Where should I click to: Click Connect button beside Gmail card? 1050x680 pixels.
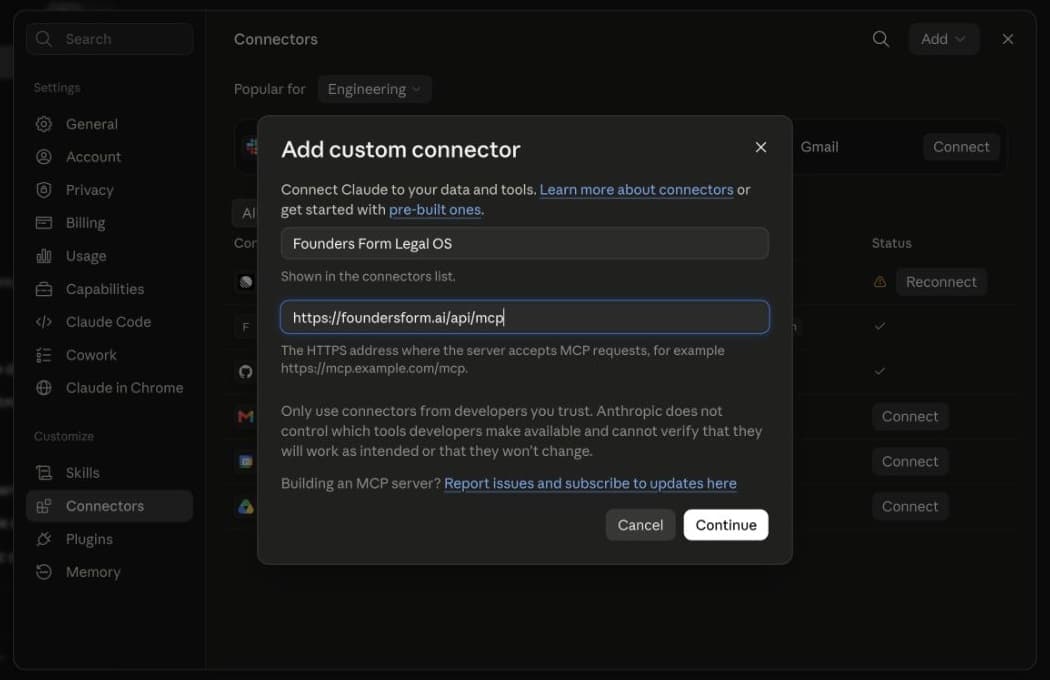click(x=961, y=147)
